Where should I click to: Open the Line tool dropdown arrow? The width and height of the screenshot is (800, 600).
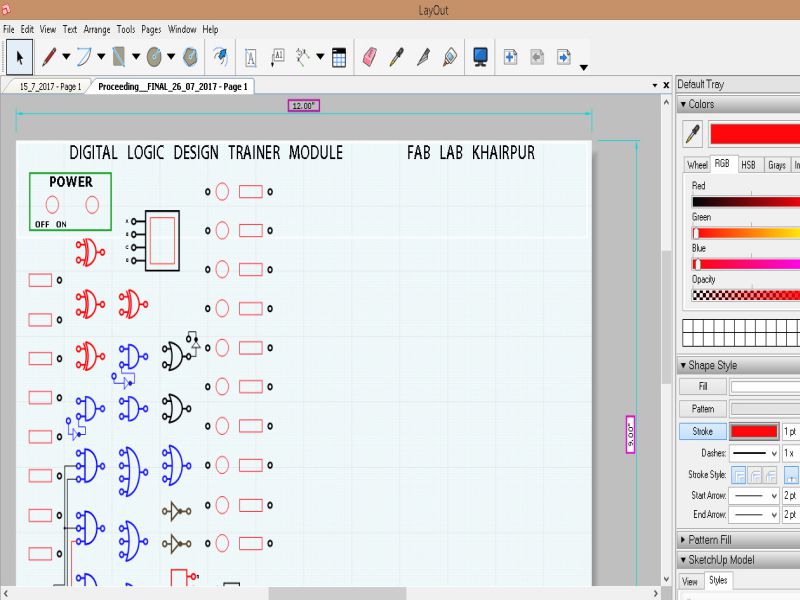tap(66, 57)
